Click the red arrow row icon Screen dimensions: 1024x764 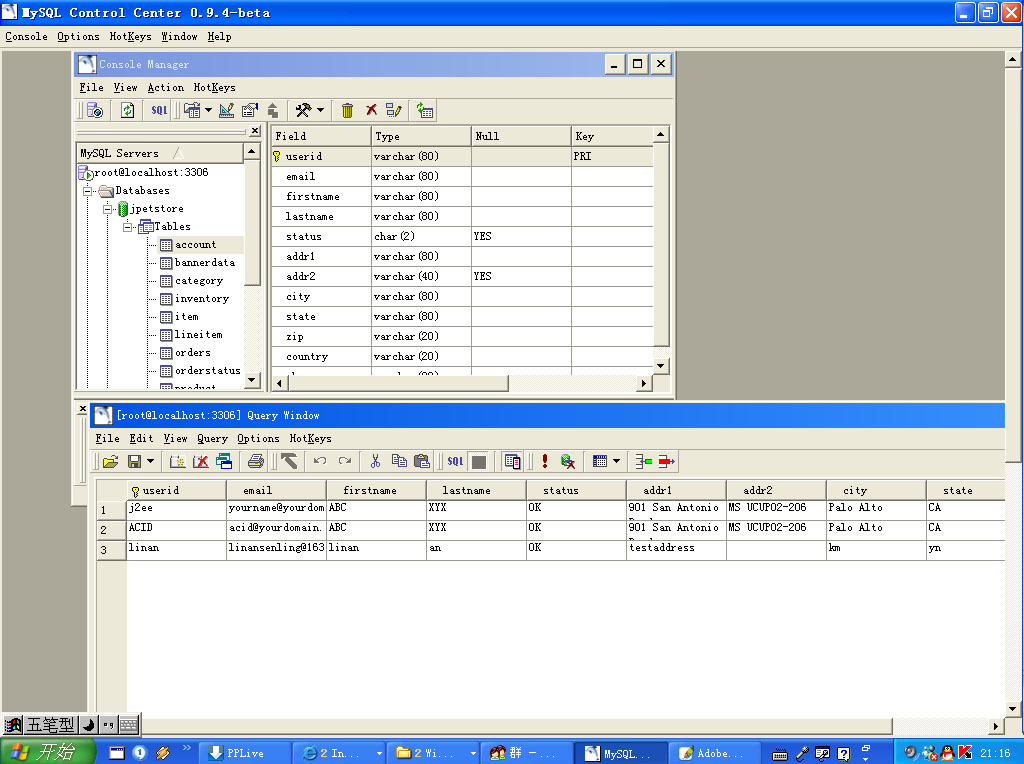tap(667, 462)
